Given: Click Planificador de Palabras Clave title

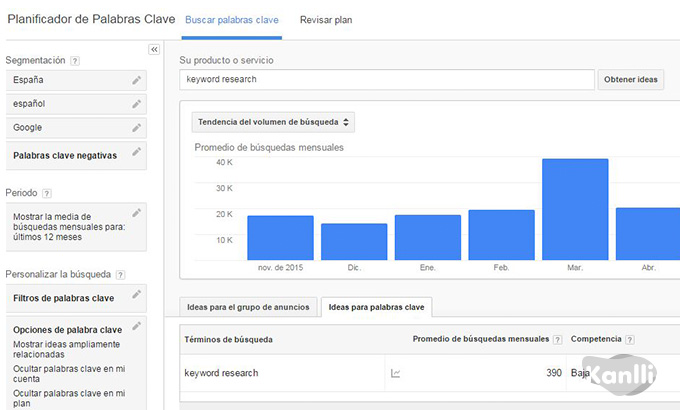Looking at the screenshot, I should (91, 19).
